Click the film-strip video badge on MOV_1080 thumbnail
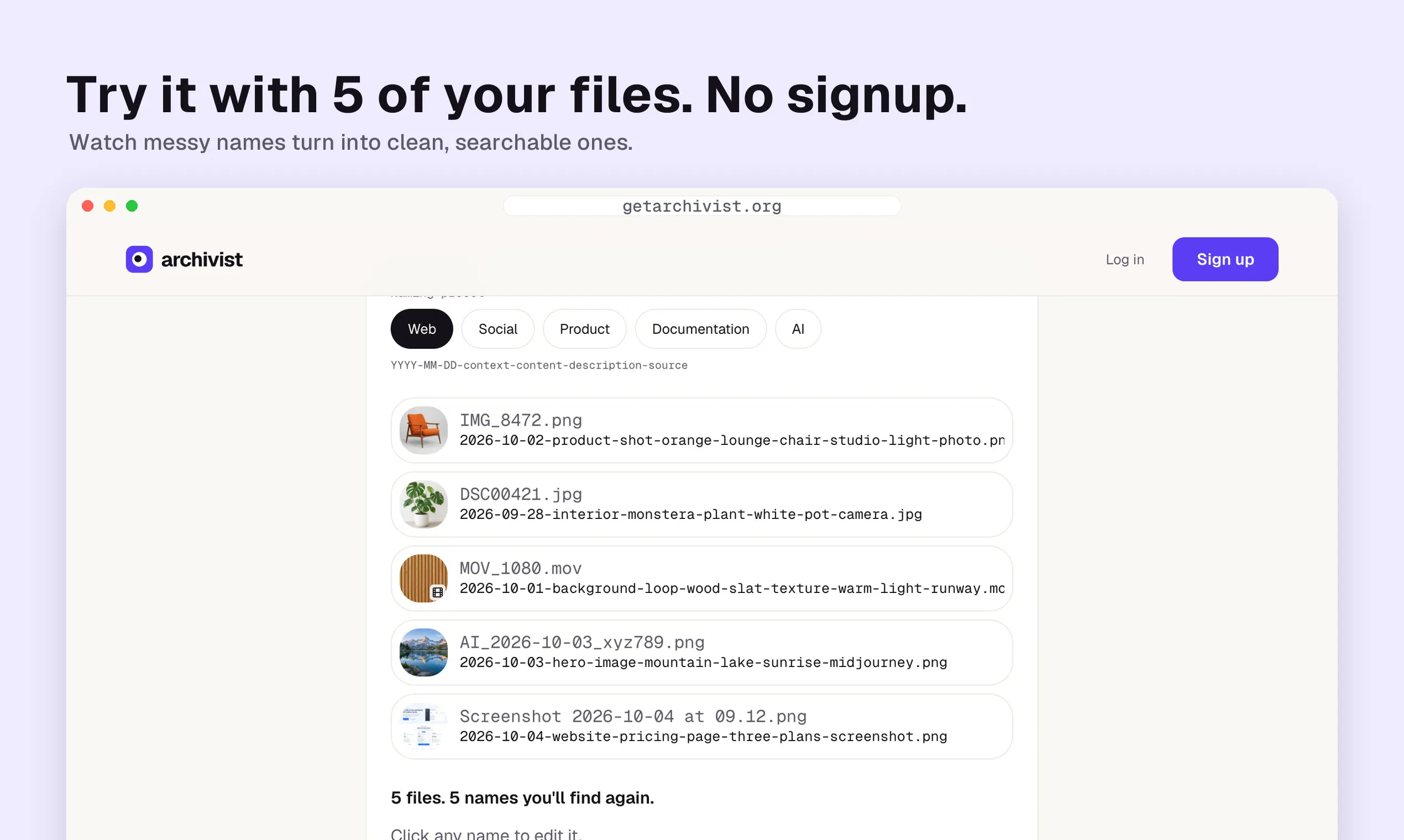Viewport: 1404px width, 840px height. pos(438,592)
